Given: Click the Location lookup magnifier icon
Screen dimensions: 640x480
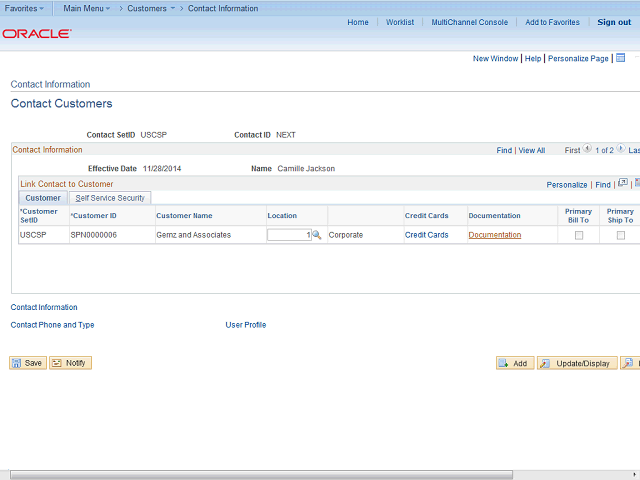Looking at the screenshot, I should pyautogui.click(x=317, y=235).
